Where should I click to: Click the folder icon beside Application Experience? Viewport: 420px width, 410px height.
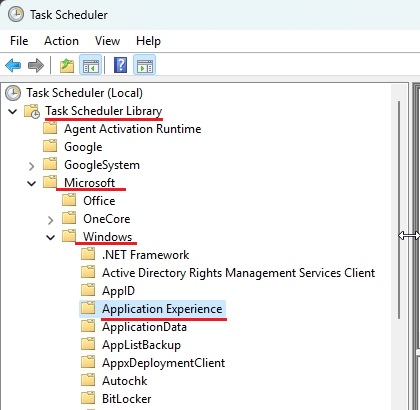pos(88,308)
